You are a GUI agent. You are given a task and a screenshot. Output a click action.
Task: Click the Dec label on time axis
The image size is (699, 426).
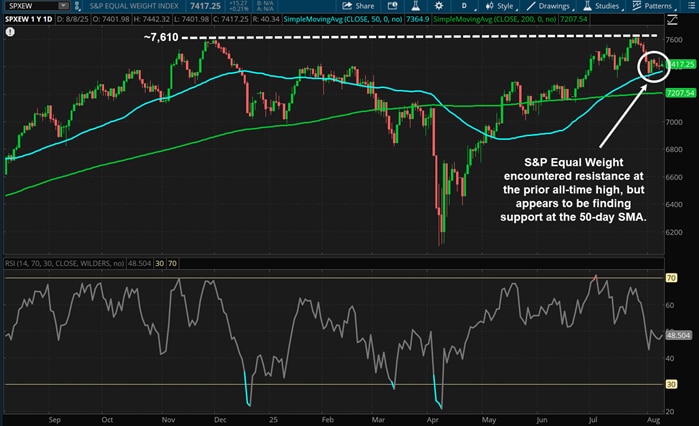pos(220,420)
